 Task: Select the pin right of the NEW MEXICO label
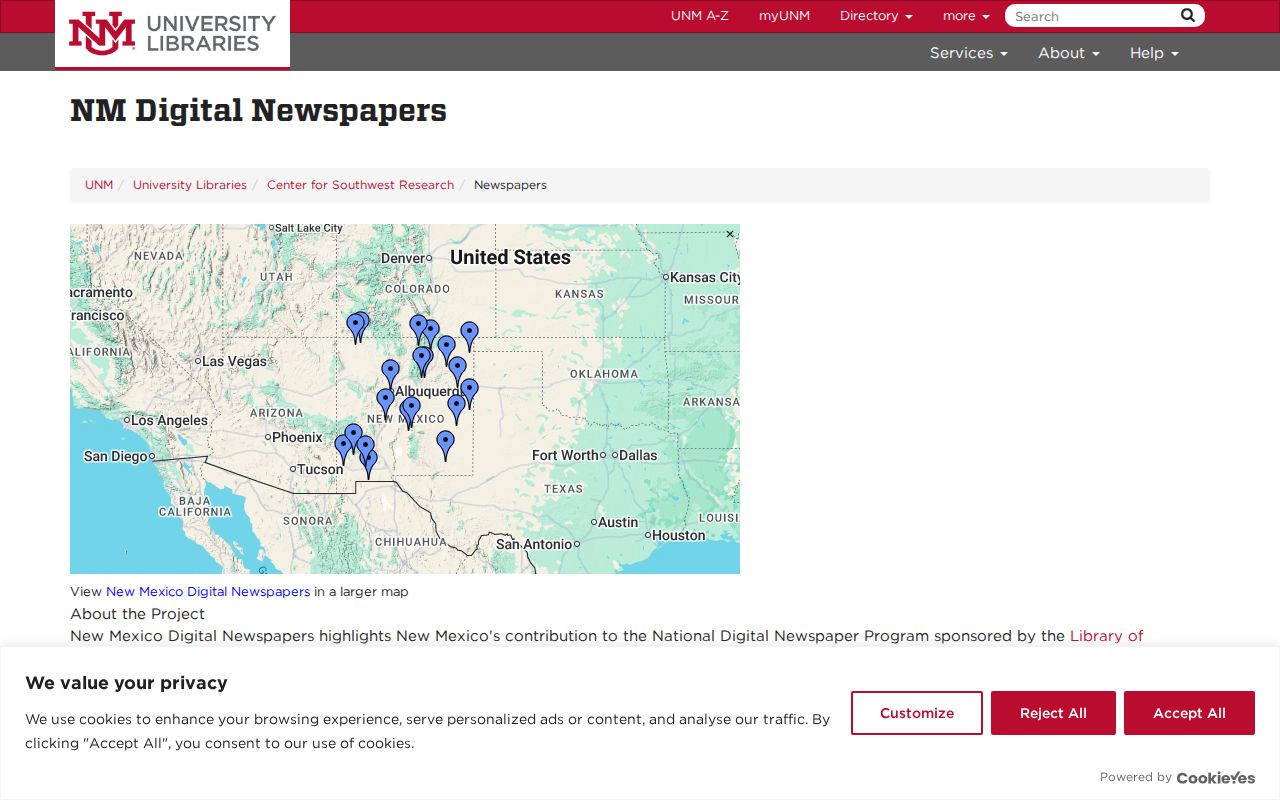(456, 408)
